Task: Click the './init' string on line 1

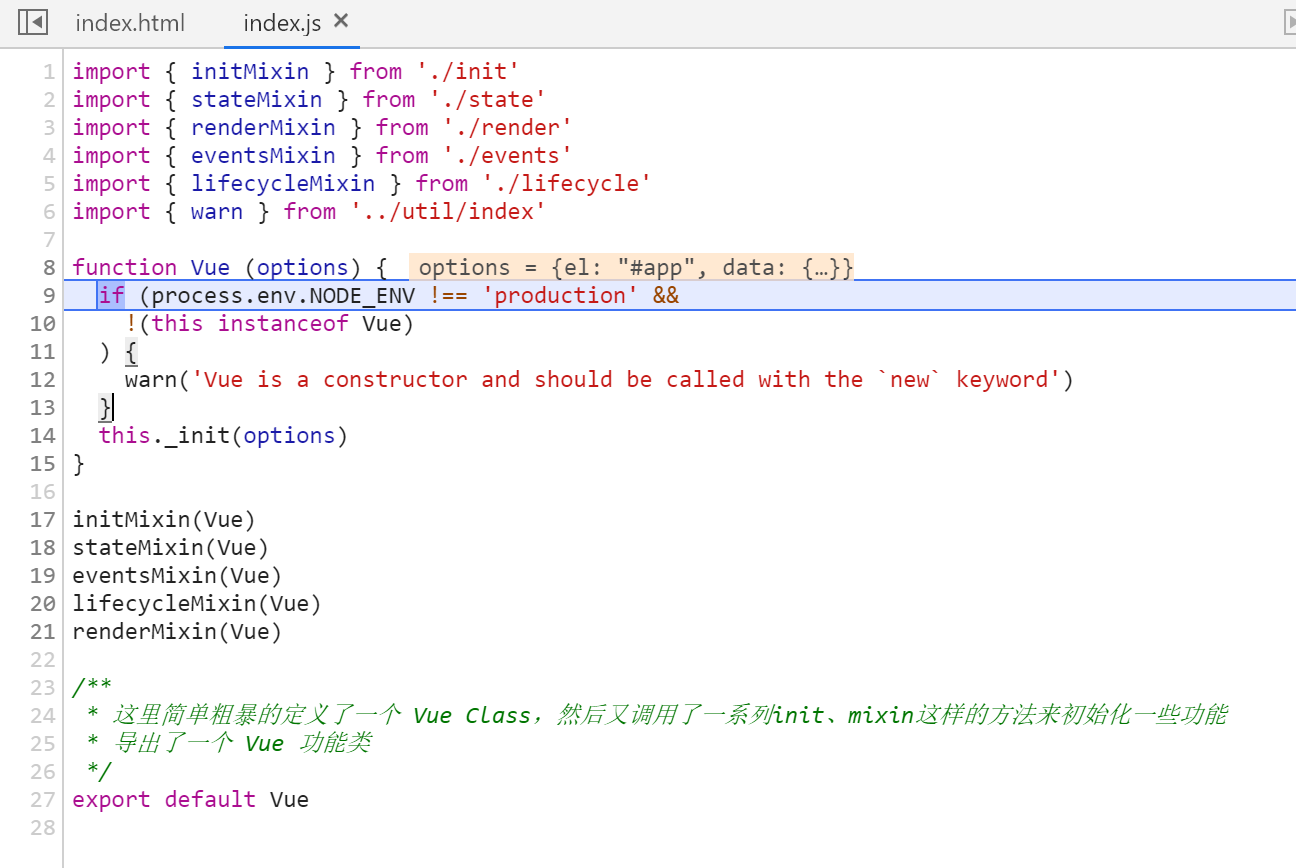Action: [x=468, y=72]
